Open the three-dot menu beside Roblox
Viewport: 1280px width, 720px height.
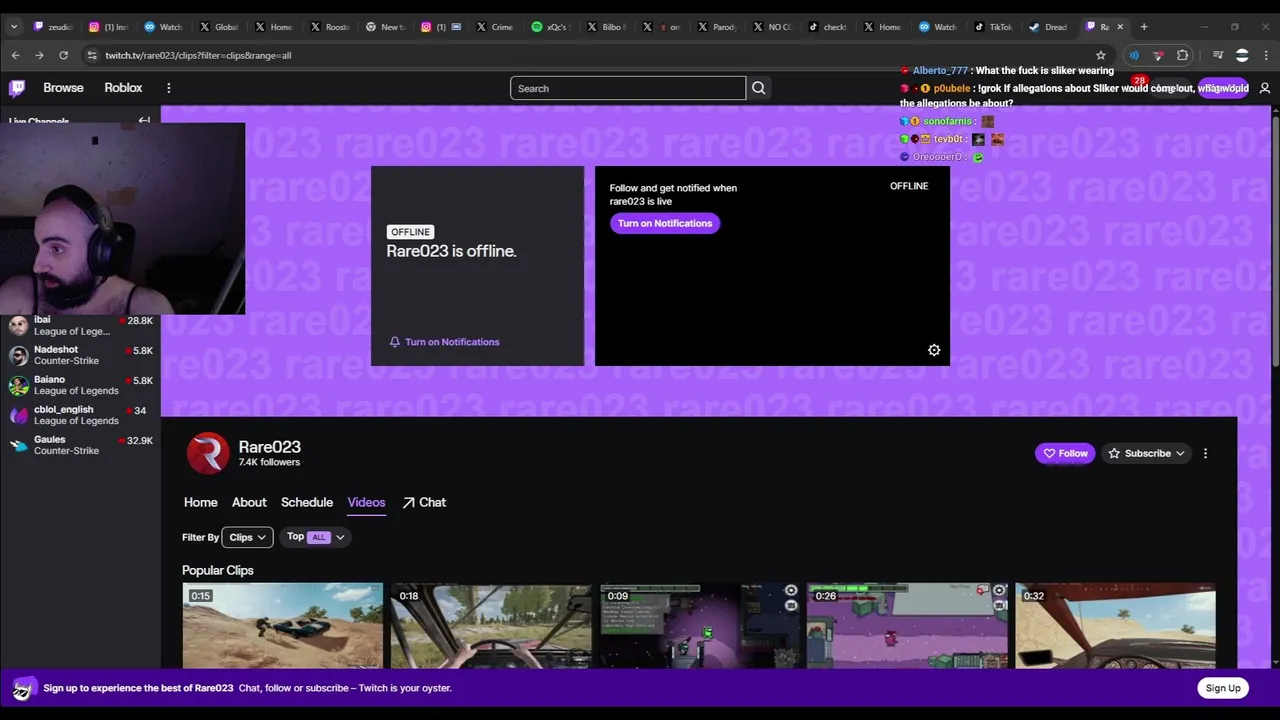click(168, 88)
